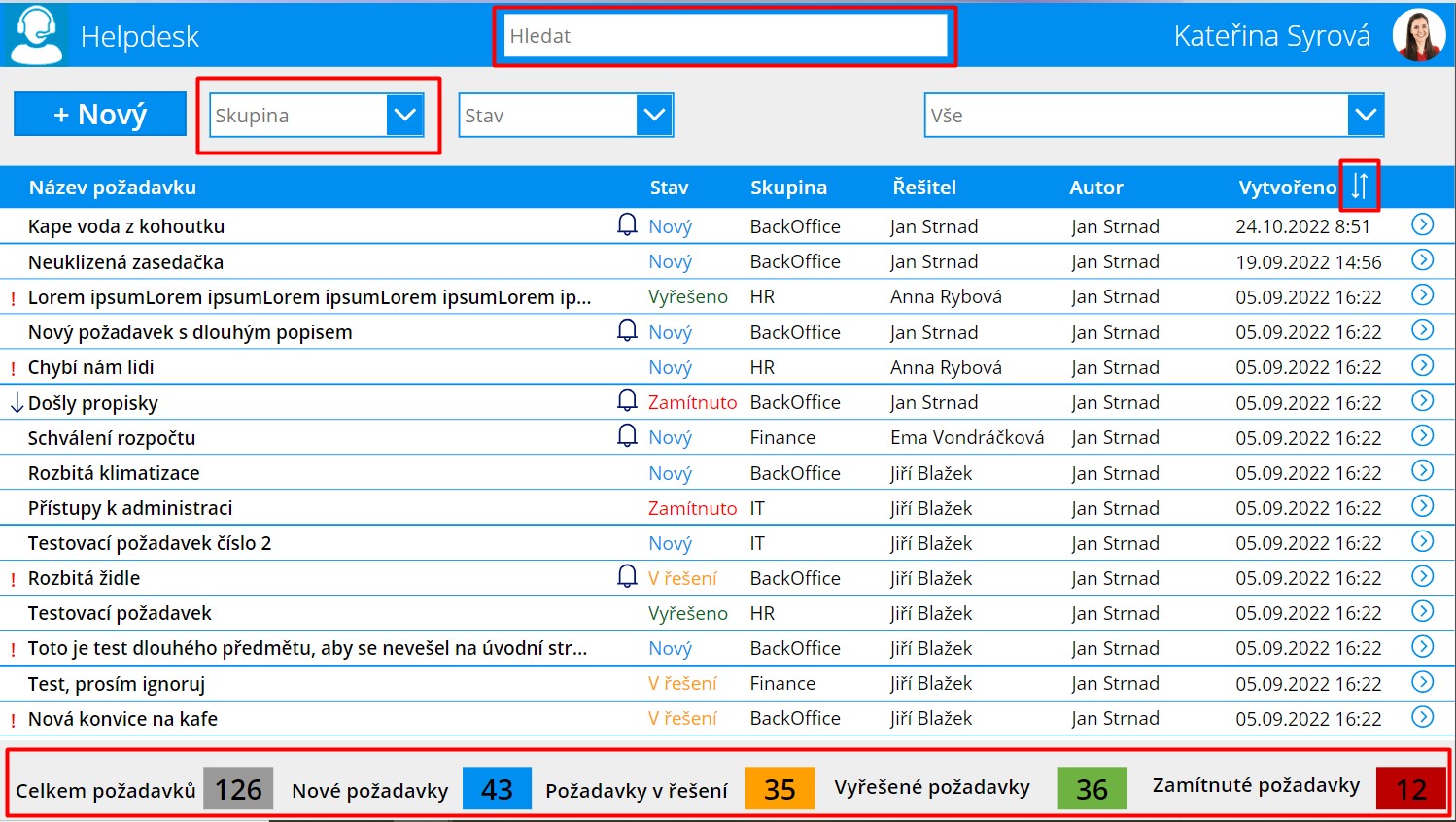1456x822 pixels.
Task: Click the red Zamítnuté požadavky count 12
Action: 1411,788
